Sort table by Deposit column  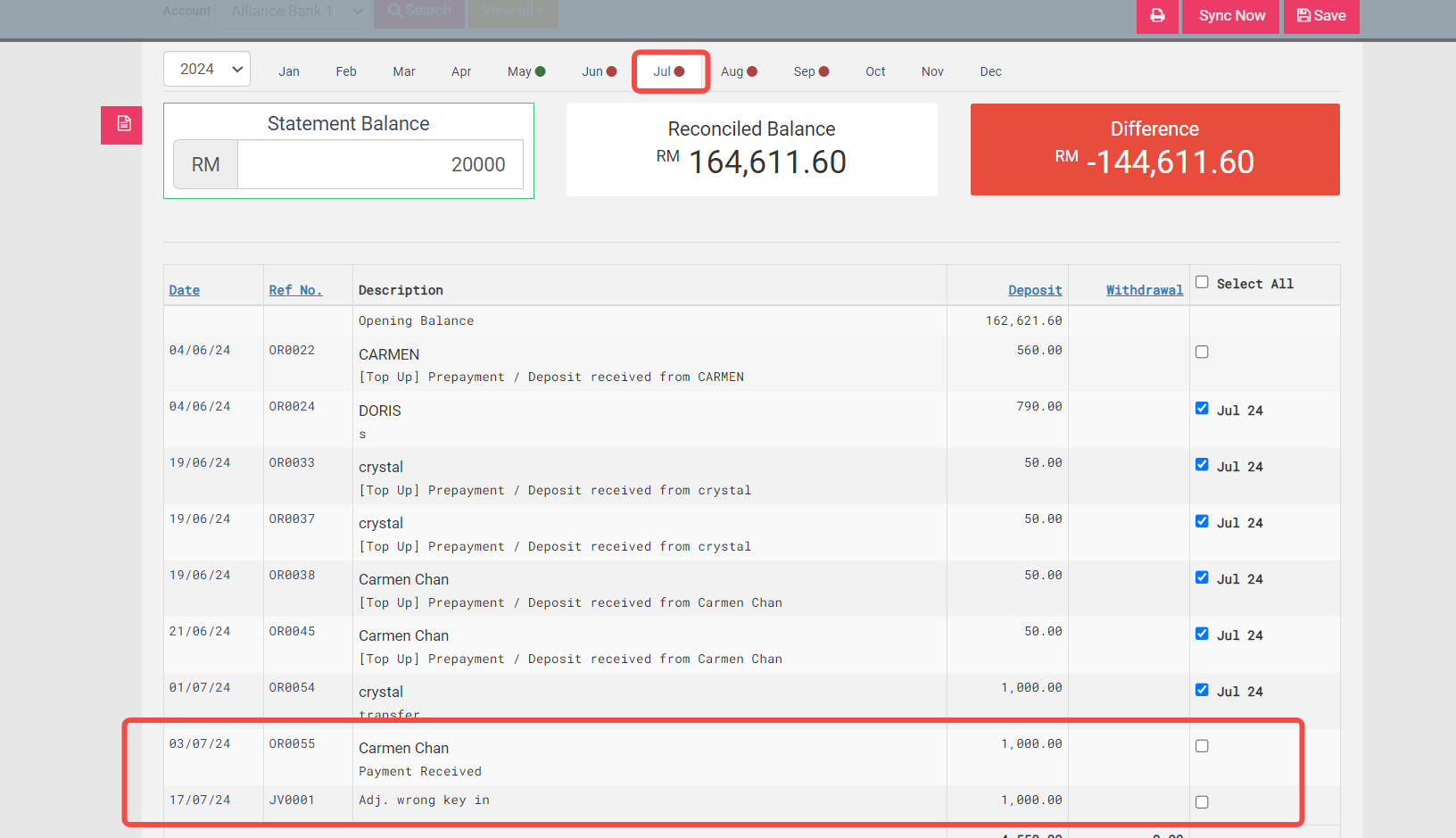click(1035, 290)
